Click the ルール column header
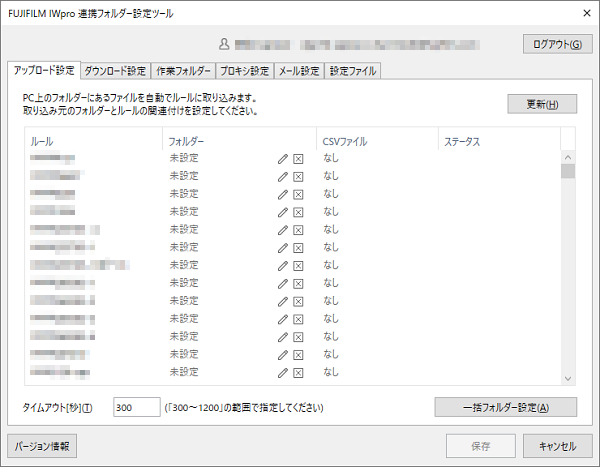Screen dimensions: 600x467 tap(93, 141)
